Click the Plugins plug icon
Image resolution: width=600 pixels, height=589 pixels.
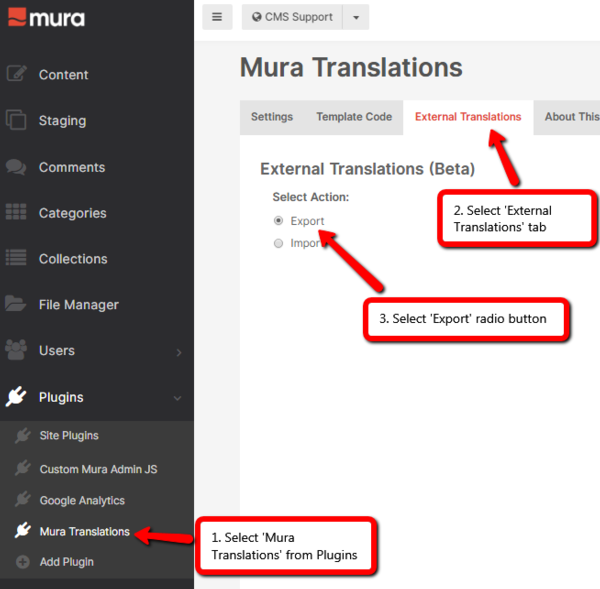tap(16, 396)
